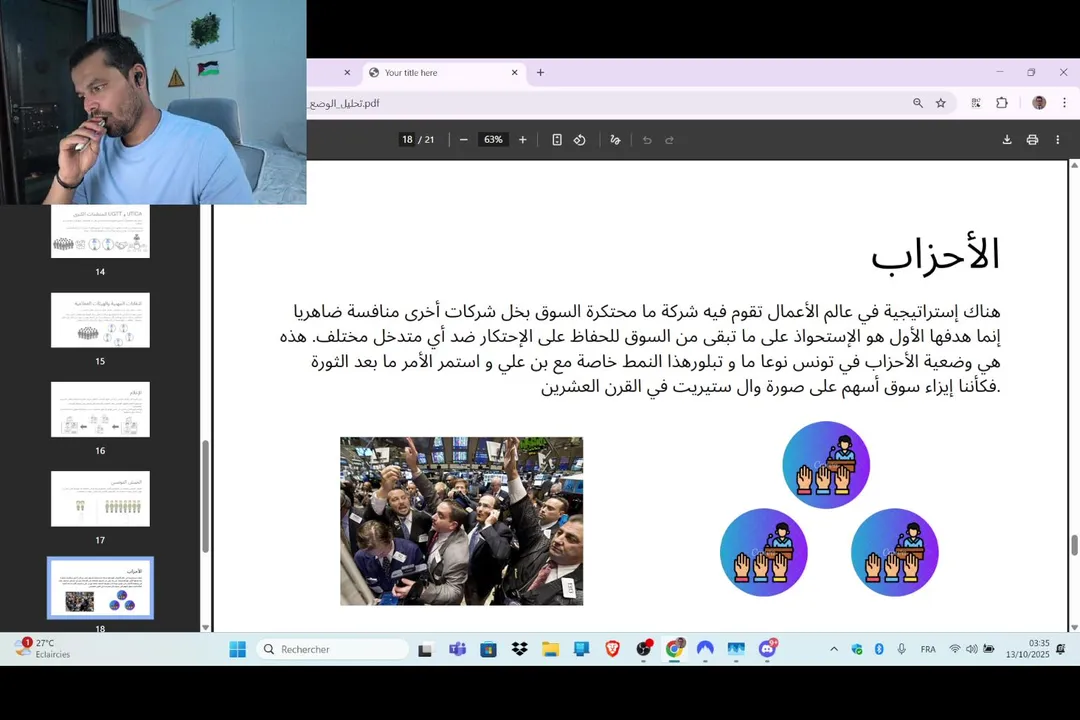Click the 63% zoom level field
The width and height of the screenshot is (1080, 720).
pyautogui.click(x=493, y=140)
